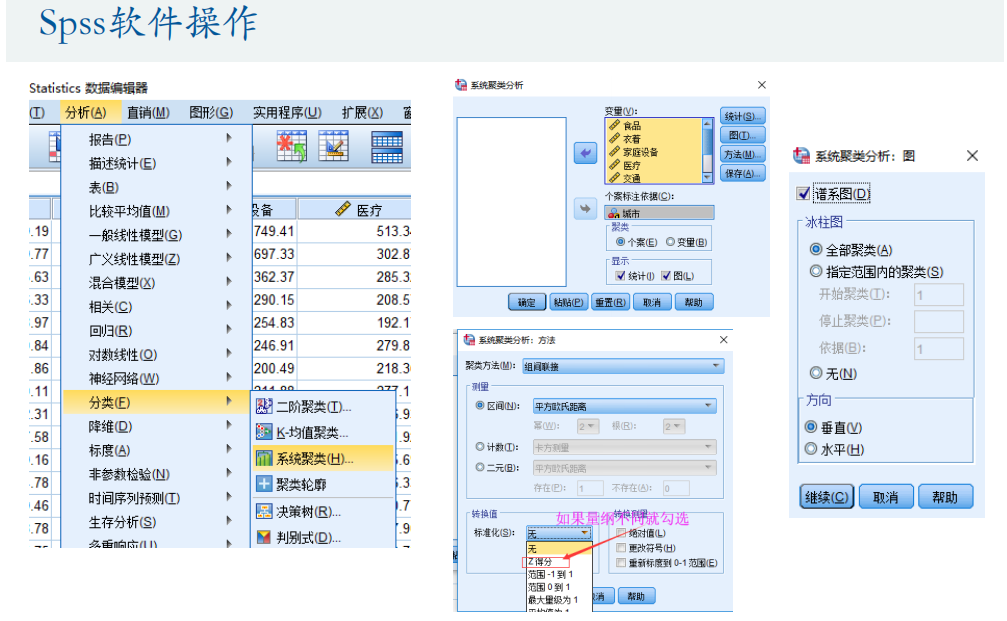Click the K-means cluster icon
This screenshot has width=1007, height=621.
(x=264, y=432)
